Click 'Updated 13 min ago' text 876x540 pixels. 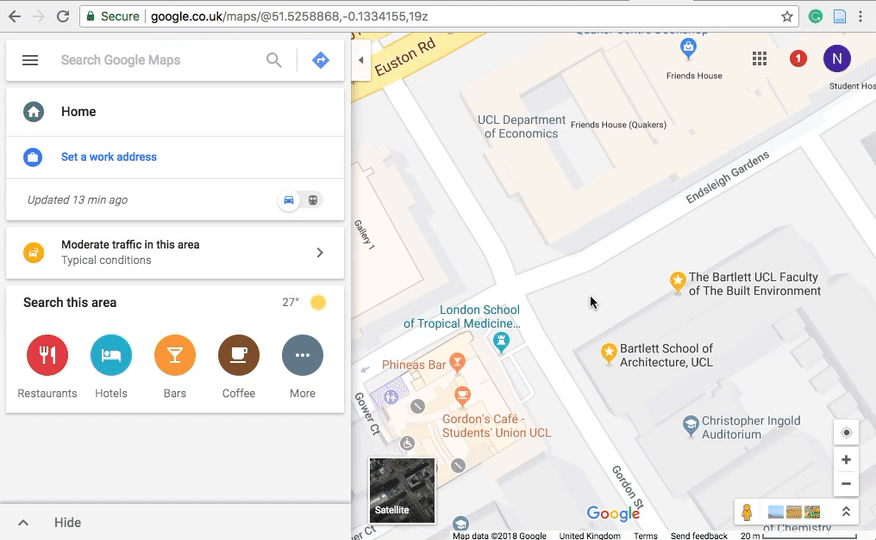(77, 200)
